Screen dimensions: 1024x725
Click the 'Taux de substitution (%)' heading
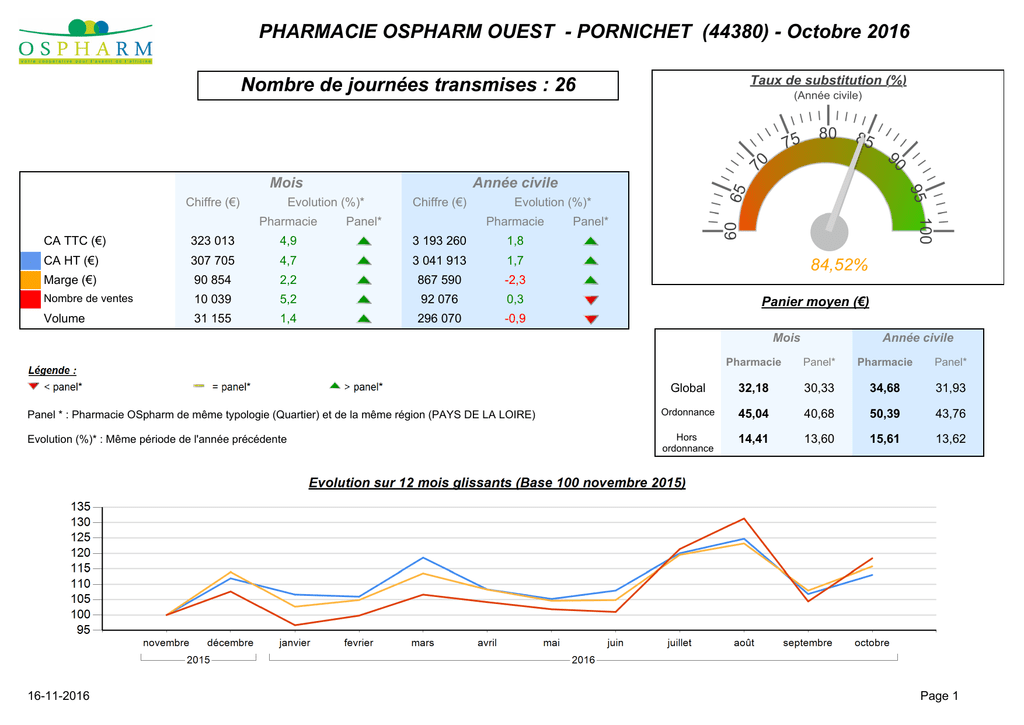click(x=828, y=80)
